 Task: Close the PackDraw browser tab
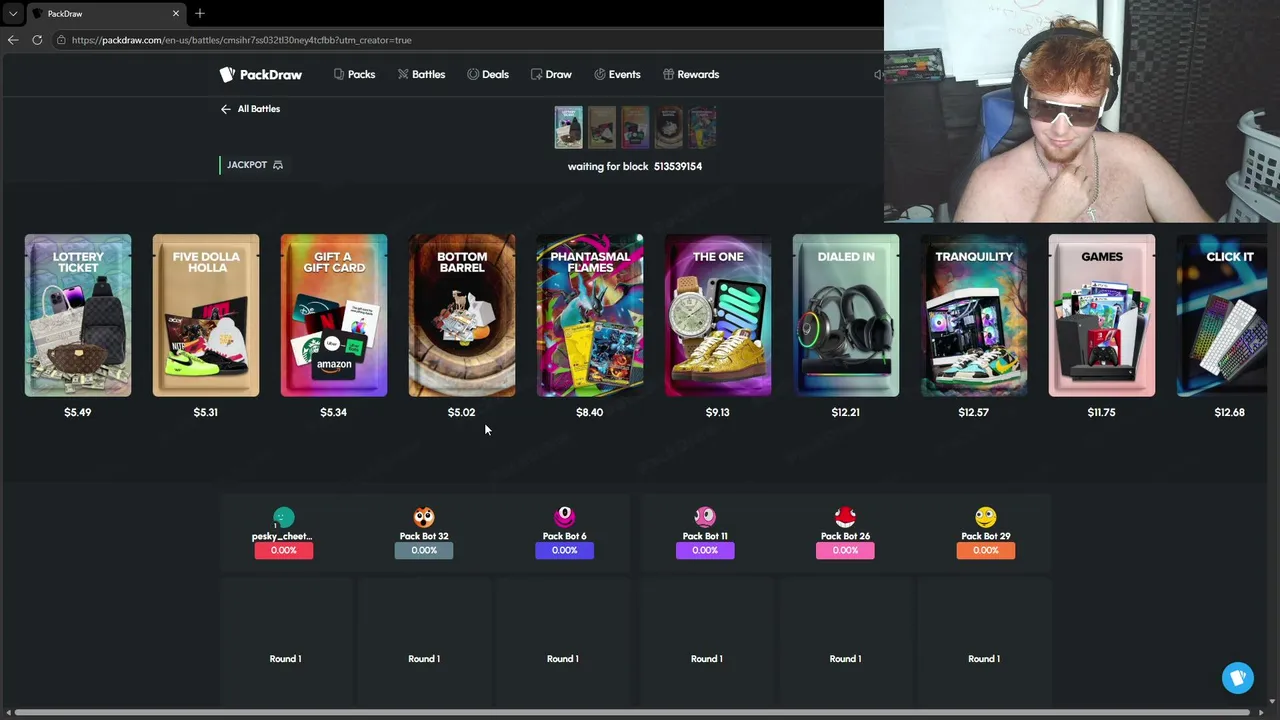(x=176, y=14)
